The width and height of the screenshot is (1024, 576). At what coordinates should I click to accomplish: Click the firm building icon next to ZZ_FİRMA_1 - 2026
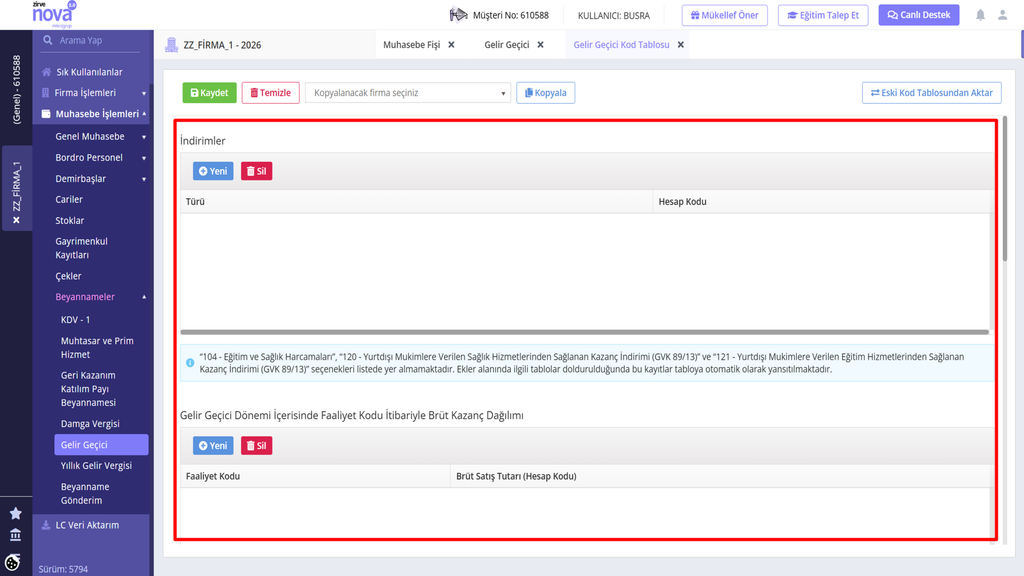coord(172,44)
